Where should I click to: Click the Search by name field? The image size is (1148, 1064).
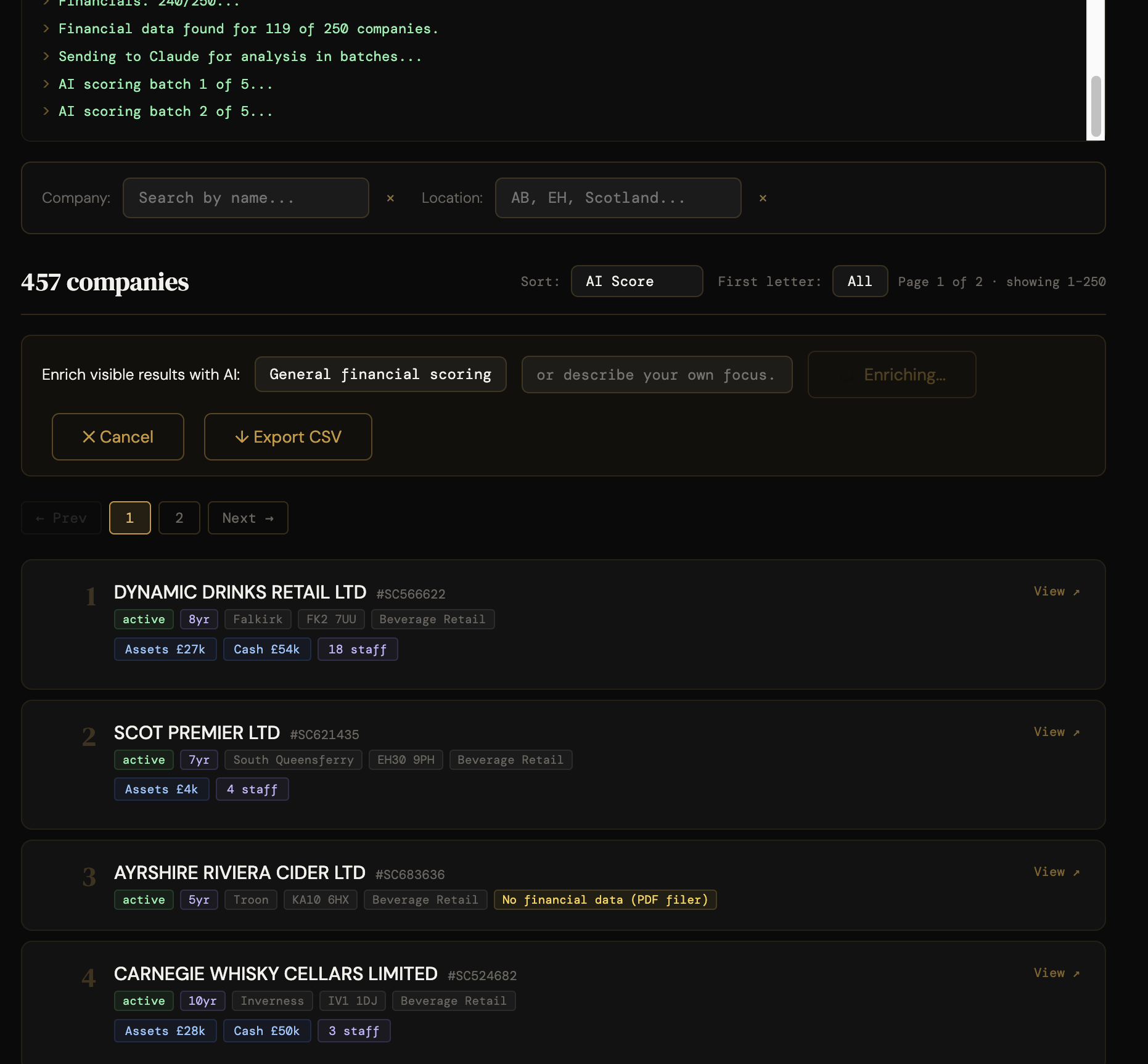[x=245, y=198]
